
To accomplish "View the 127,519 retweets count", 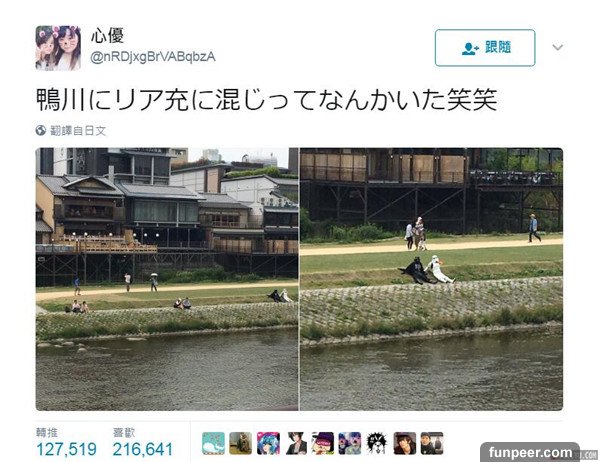I will (66, 449).
